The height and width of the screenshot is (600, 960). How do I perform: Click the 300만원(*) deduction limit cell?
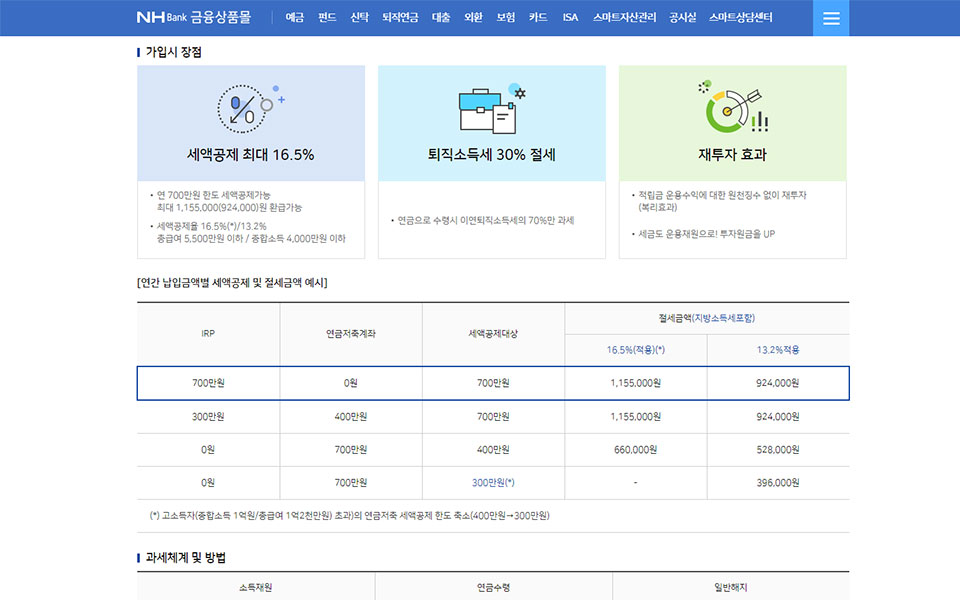tap(493, 482)
